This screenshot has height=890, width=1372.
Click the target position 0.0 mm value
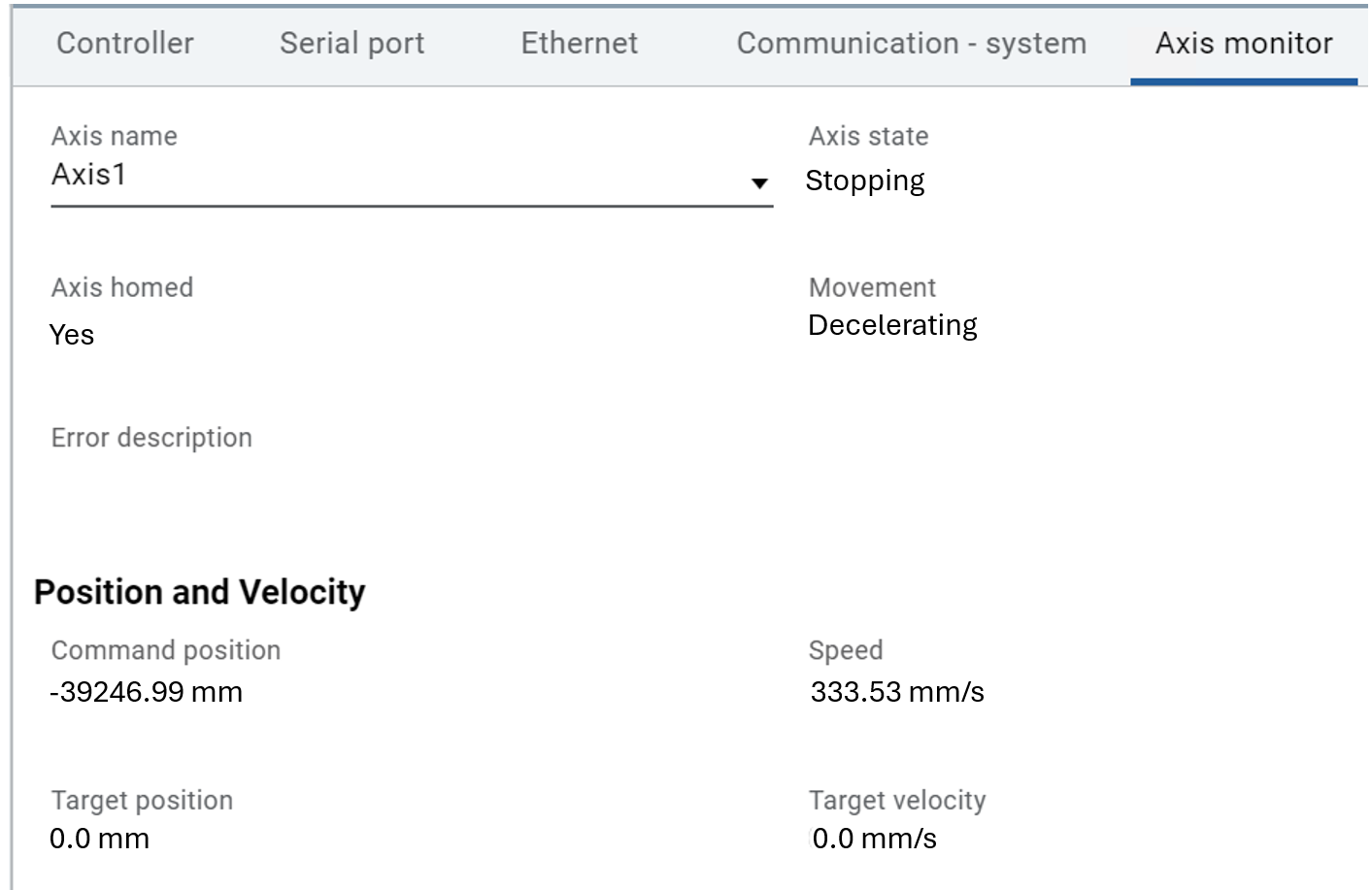point(100,839)
